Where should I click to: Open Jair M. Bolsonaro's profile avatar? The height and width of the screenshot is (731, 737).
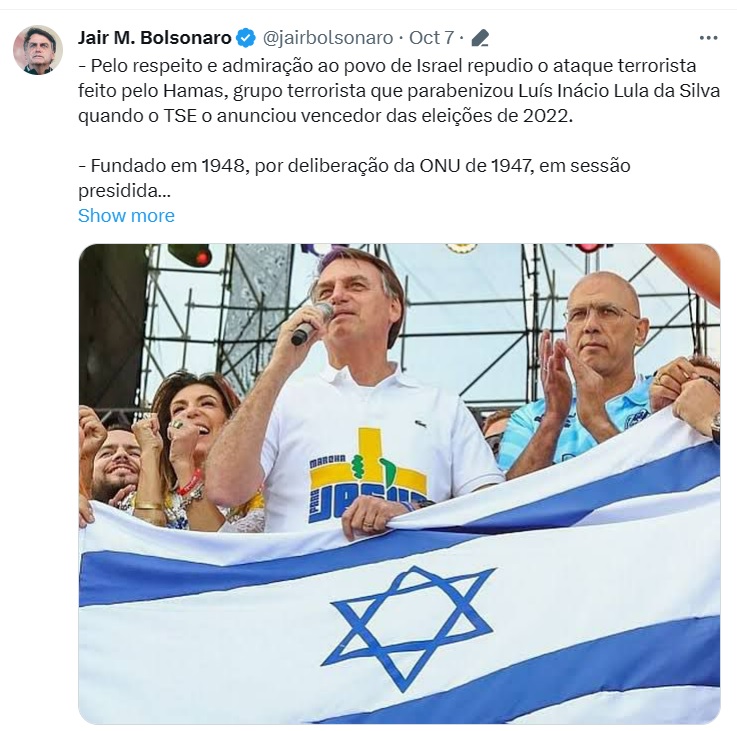[x=38, y=50]
